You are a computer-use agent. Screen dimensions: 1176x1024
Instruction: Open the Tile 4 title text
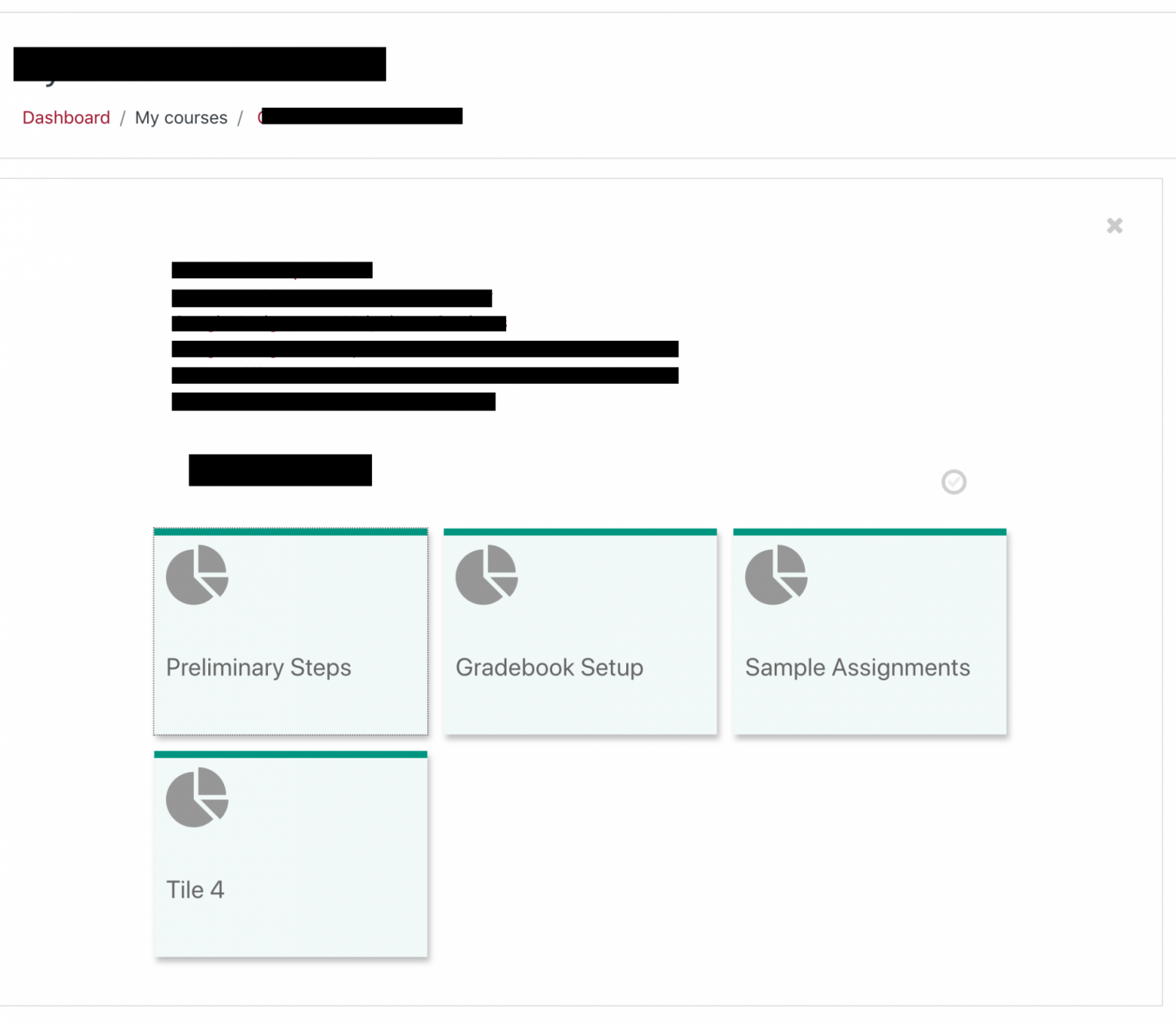pyautogui.click(x=195, y=889)
